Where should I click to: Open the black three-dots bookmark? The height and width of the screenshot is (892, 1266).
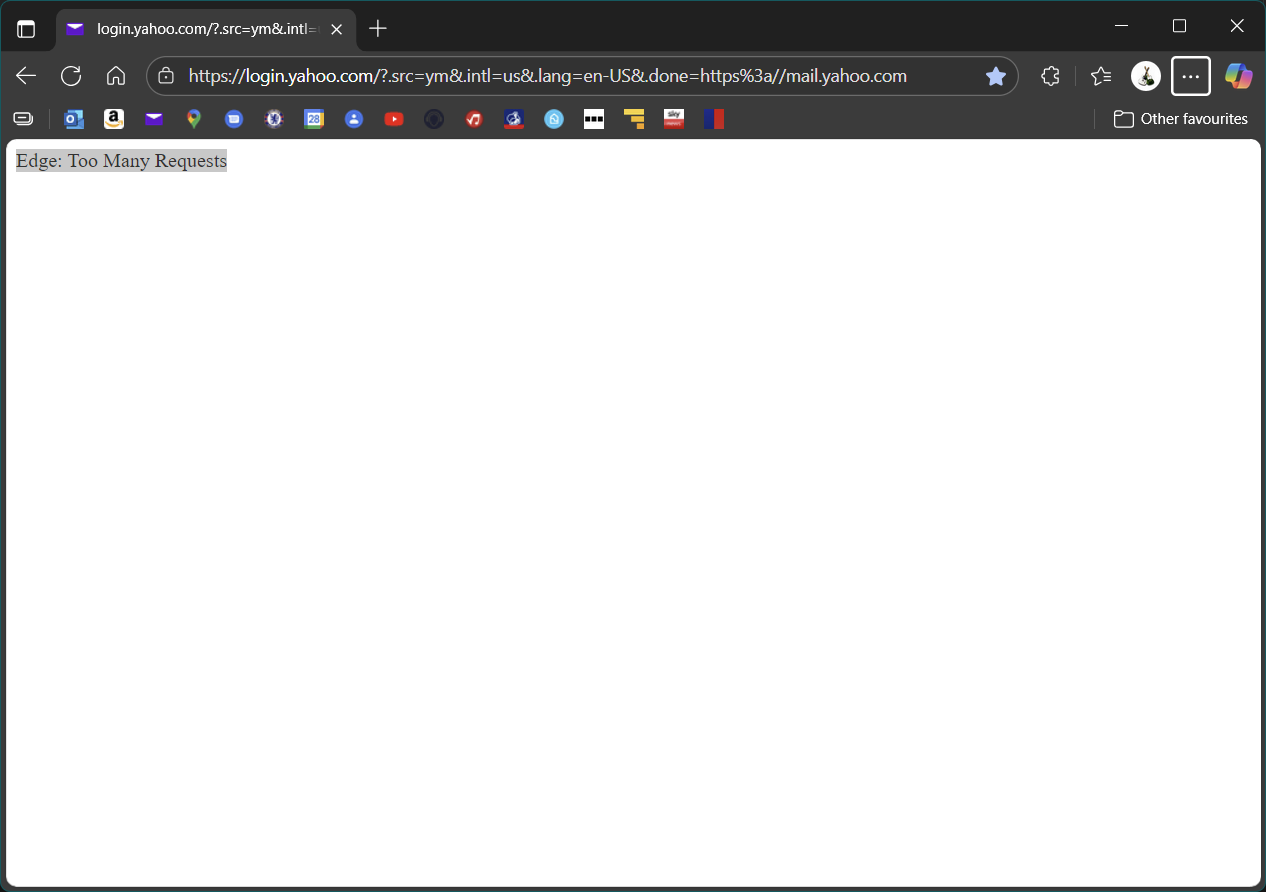click(x=594, y=119)
